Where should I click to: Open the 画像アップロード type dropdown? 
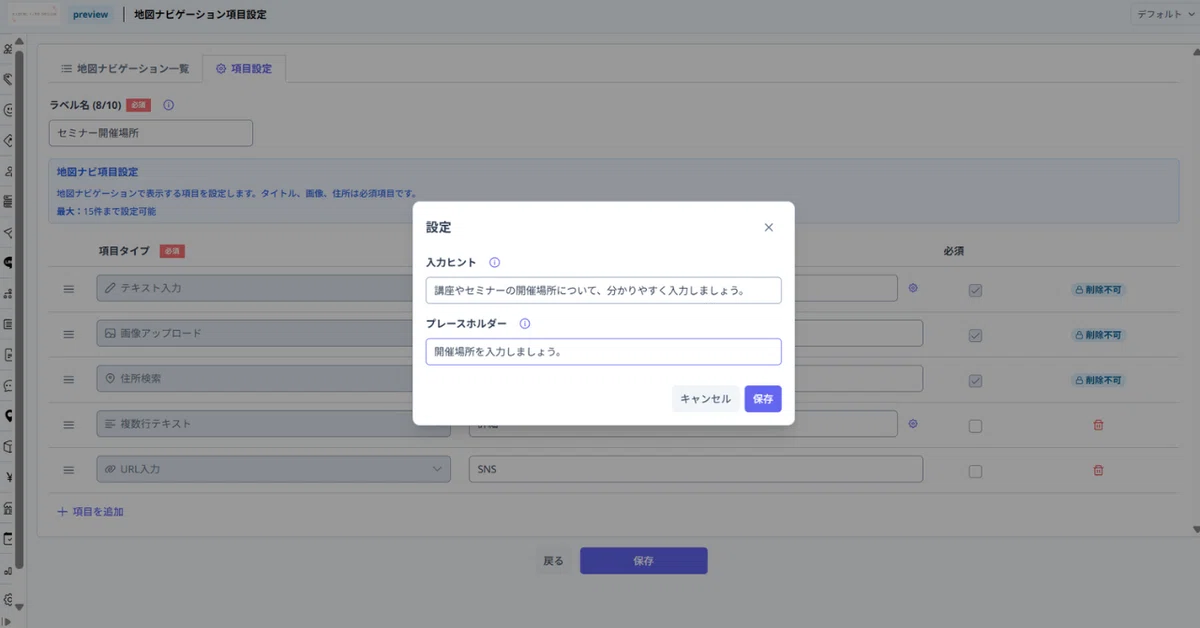point(273,333)
